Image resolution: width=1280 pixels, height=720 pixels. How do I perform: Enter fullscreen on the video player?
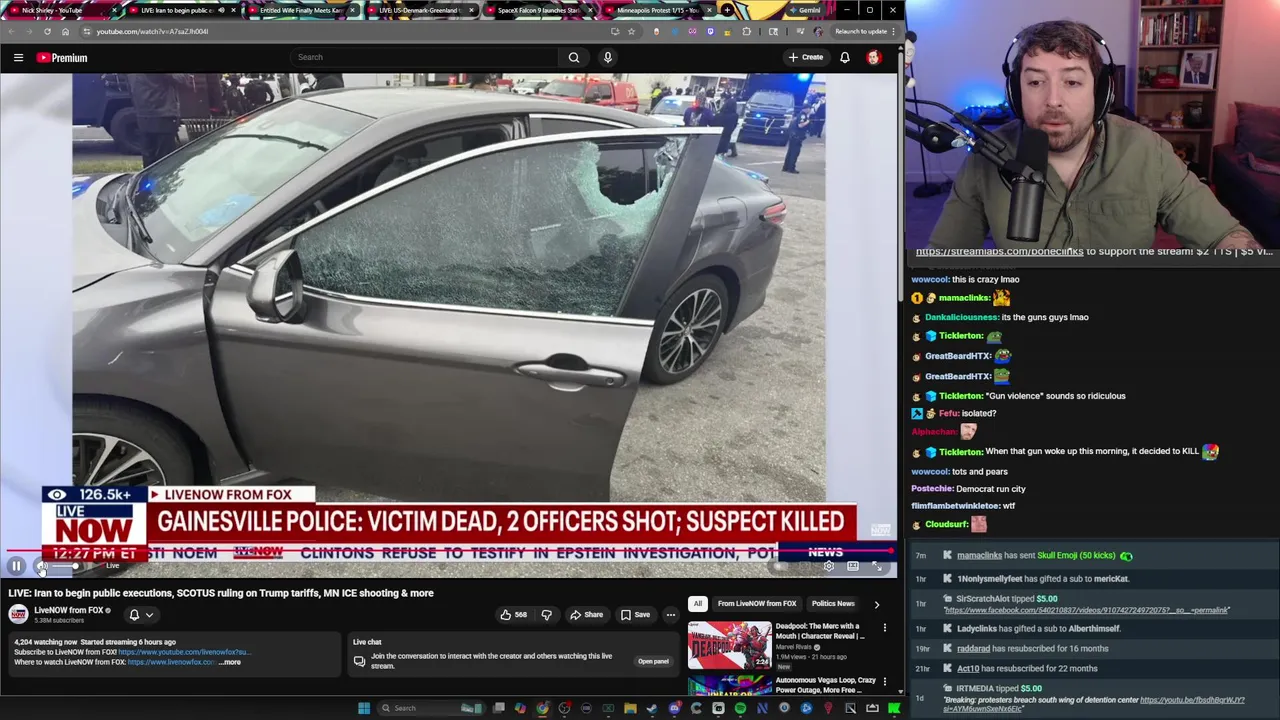pyautogui.click(x=877, y=566)
